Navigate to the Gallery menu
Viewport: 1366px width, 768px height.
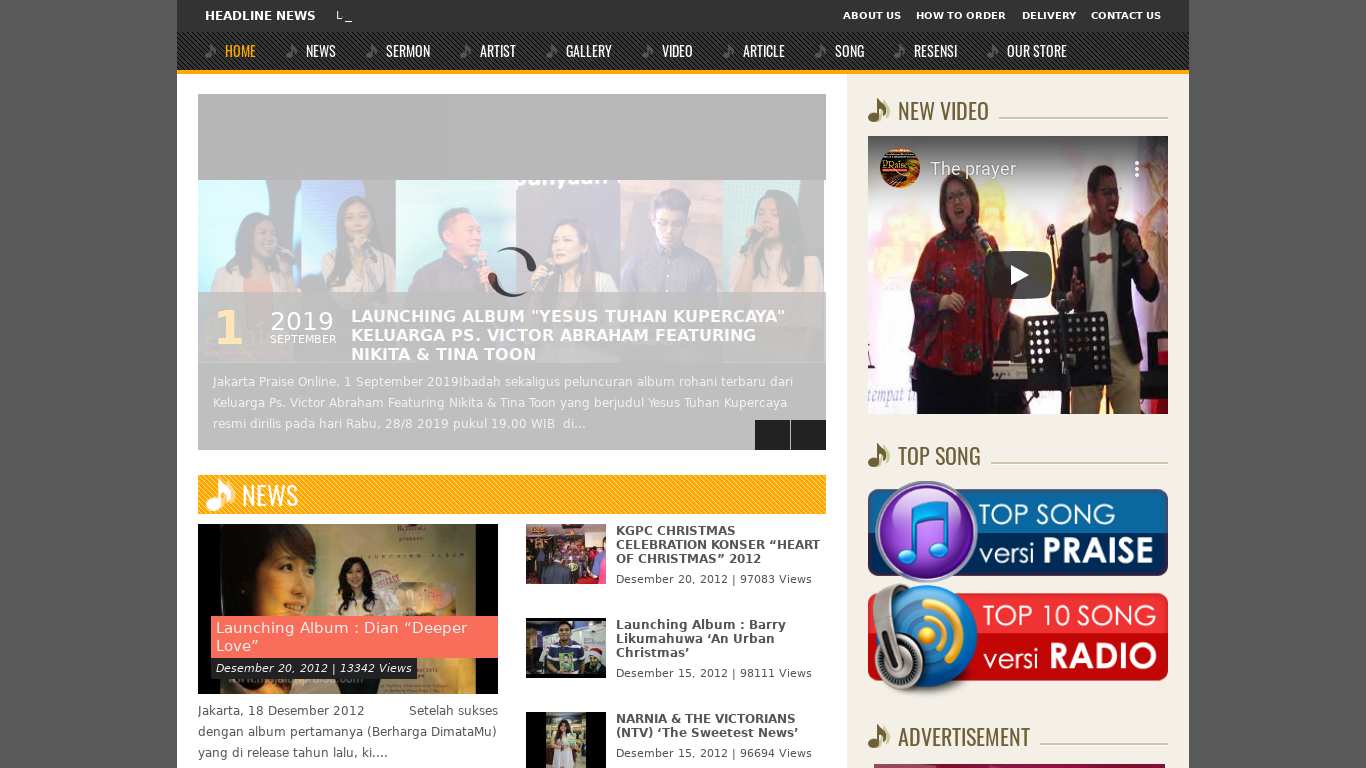tap(588, 51)
